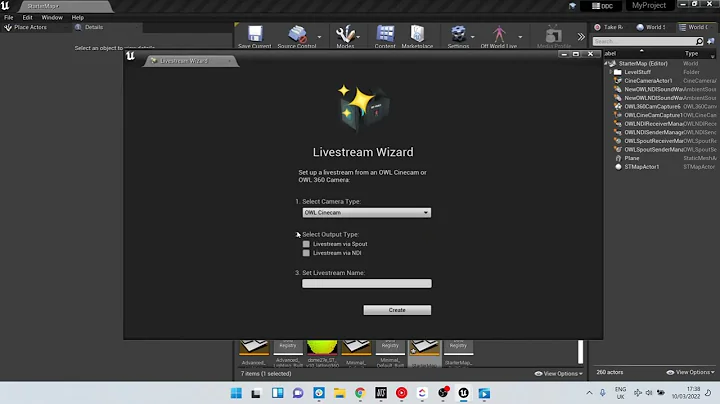The height and width of the screenshot is (404, 720).
Task: Open the chat app on the taskbar
Action: [x=298, y=393]
